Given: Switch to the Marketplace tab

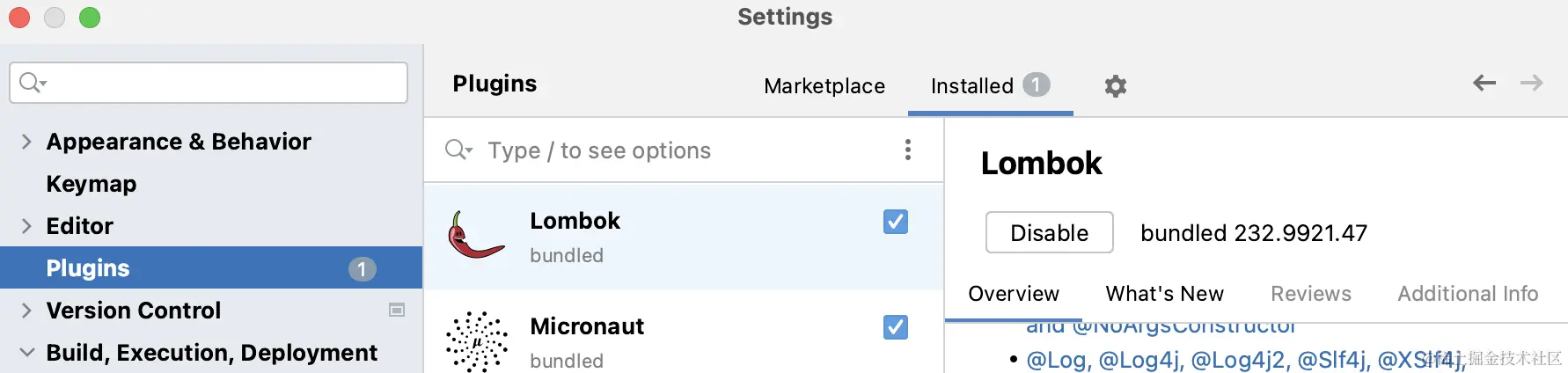Looking at the screenshot, I should point(824,86).
